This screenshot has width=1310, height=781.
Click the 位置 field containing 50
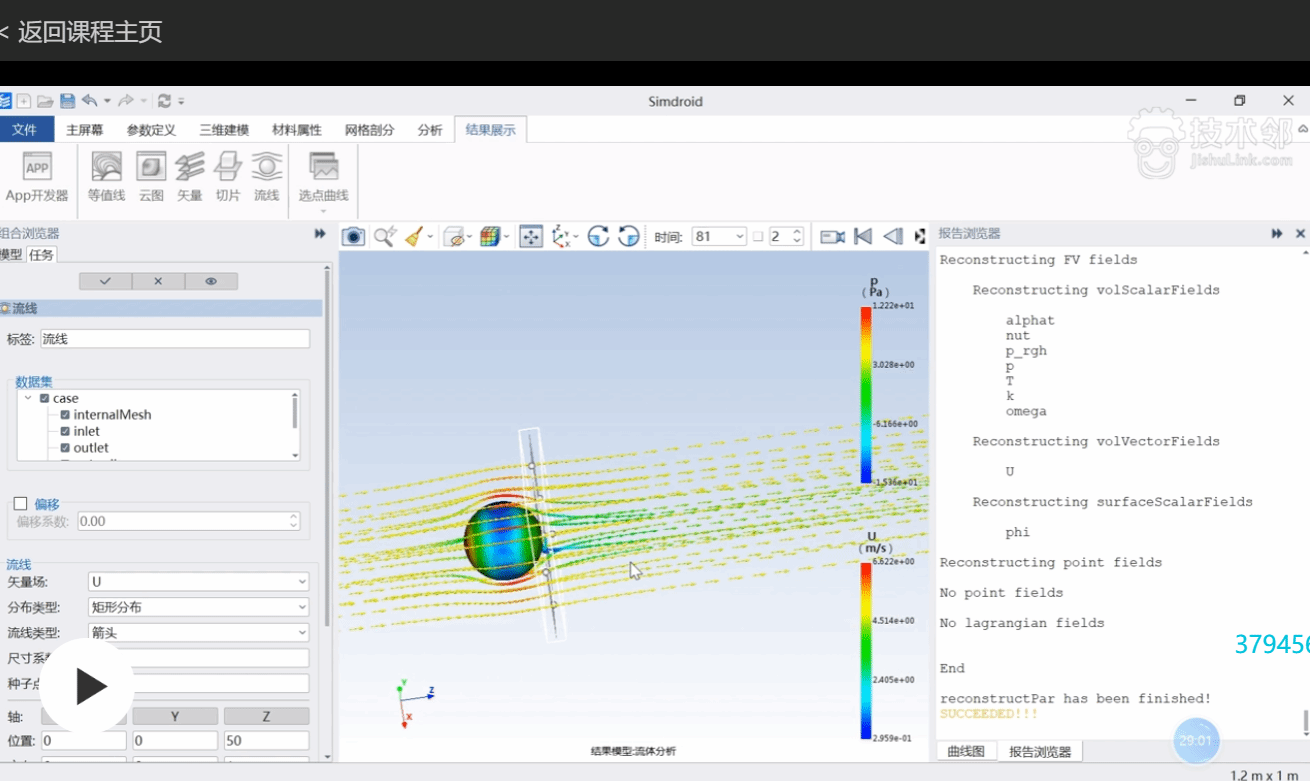pyautogui.click(x=266, y=741)
